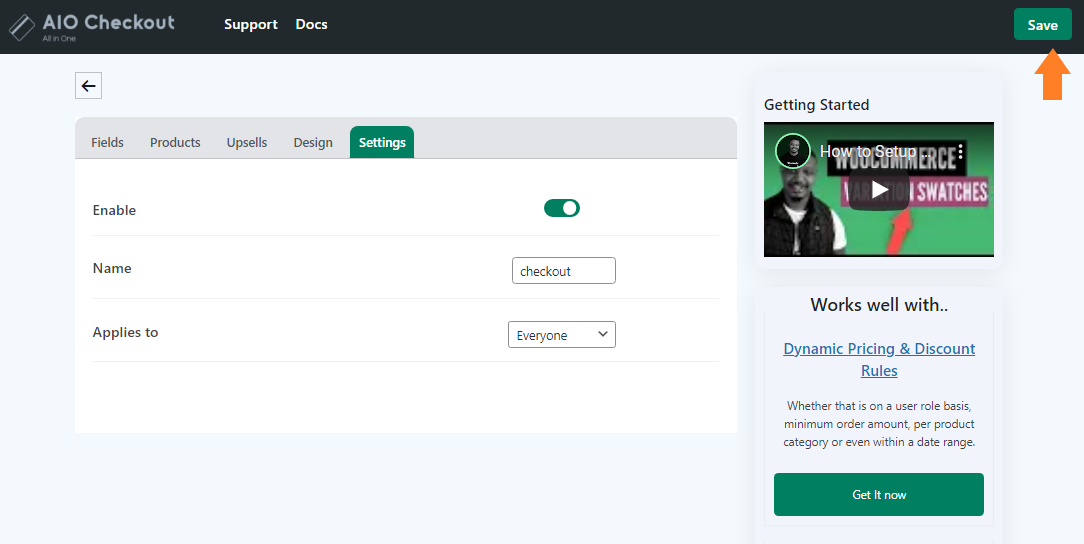The width and height of the screenshot is (1084, 544).
Task: Click the Applies to label
Action: pos(125,332)
